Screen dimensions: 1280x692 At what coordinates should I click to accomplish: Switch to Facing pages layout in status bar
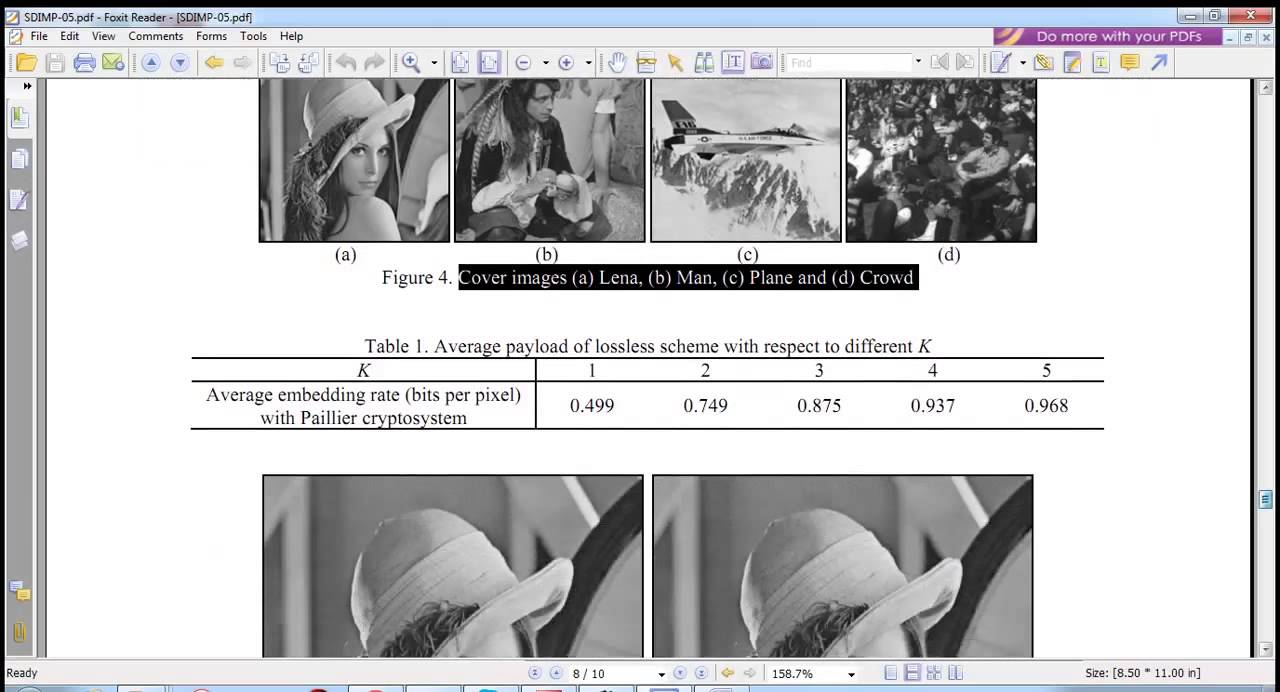(x=956, y=674)
